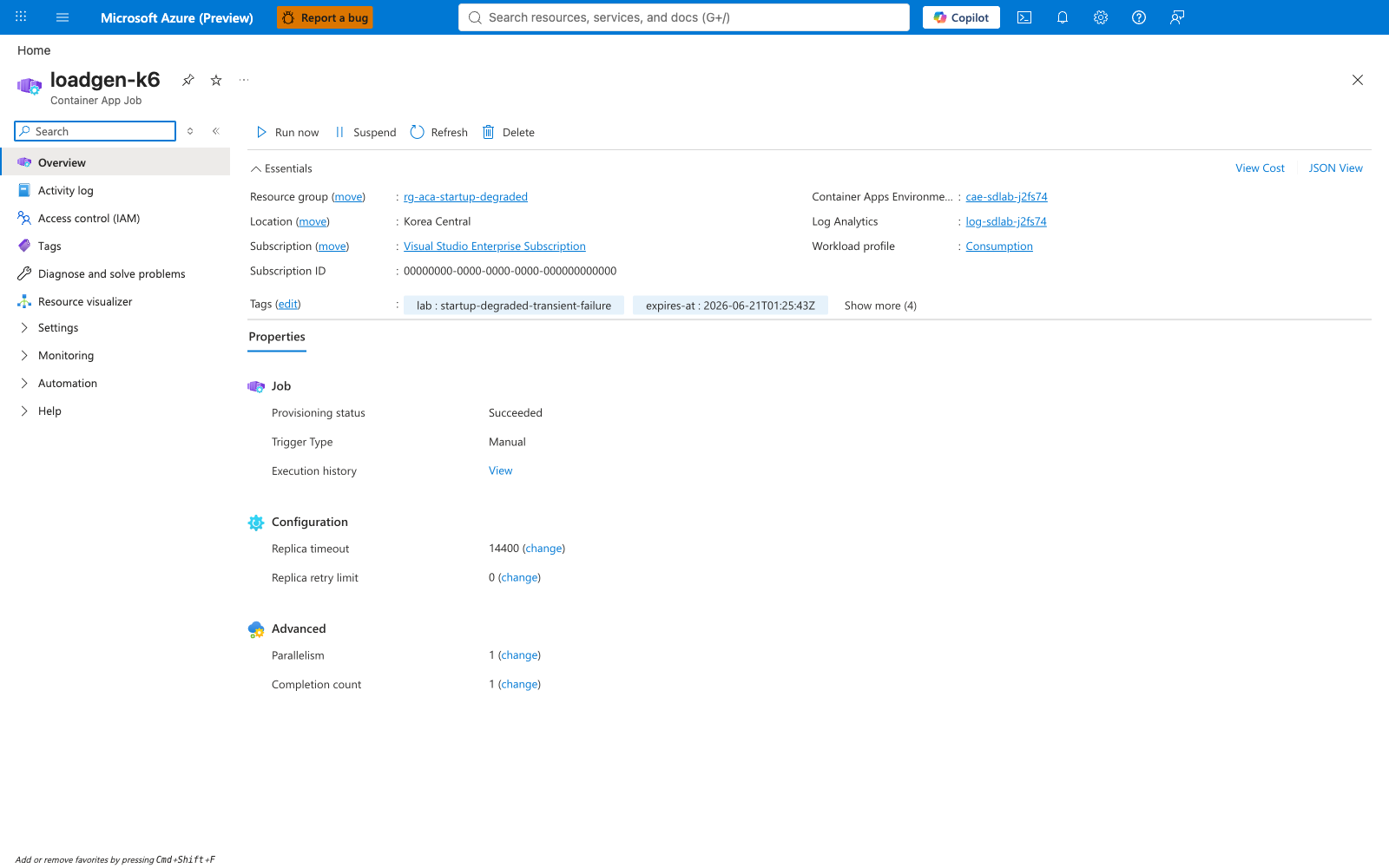Open log-sdlab-j2fs74 Log Analytics link
The width and height of the screenshot is (1389, 868).
click(1006, 221)
